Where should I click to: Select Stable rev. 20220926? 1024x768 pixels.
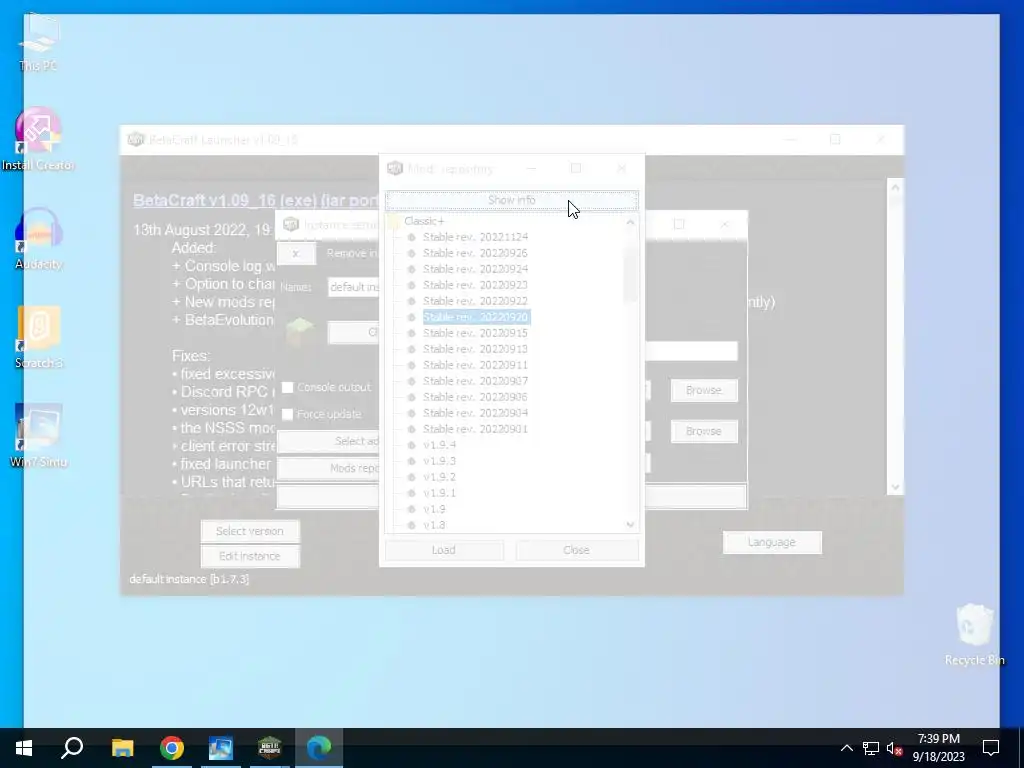(x=475, y=253)
